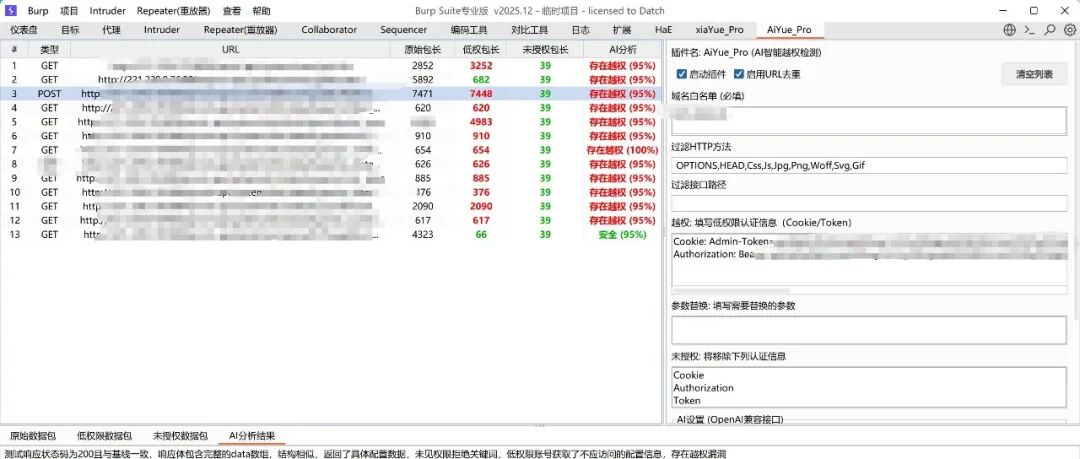
Task: Open the Burp menu
Action: (x=38, y=11)
